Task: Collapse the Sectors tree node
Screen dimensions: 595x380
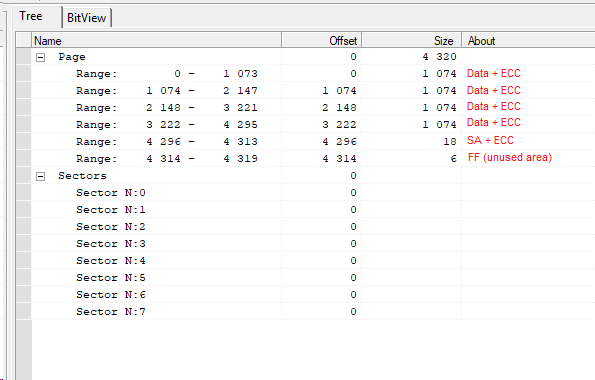Action: tap(41, 176)
